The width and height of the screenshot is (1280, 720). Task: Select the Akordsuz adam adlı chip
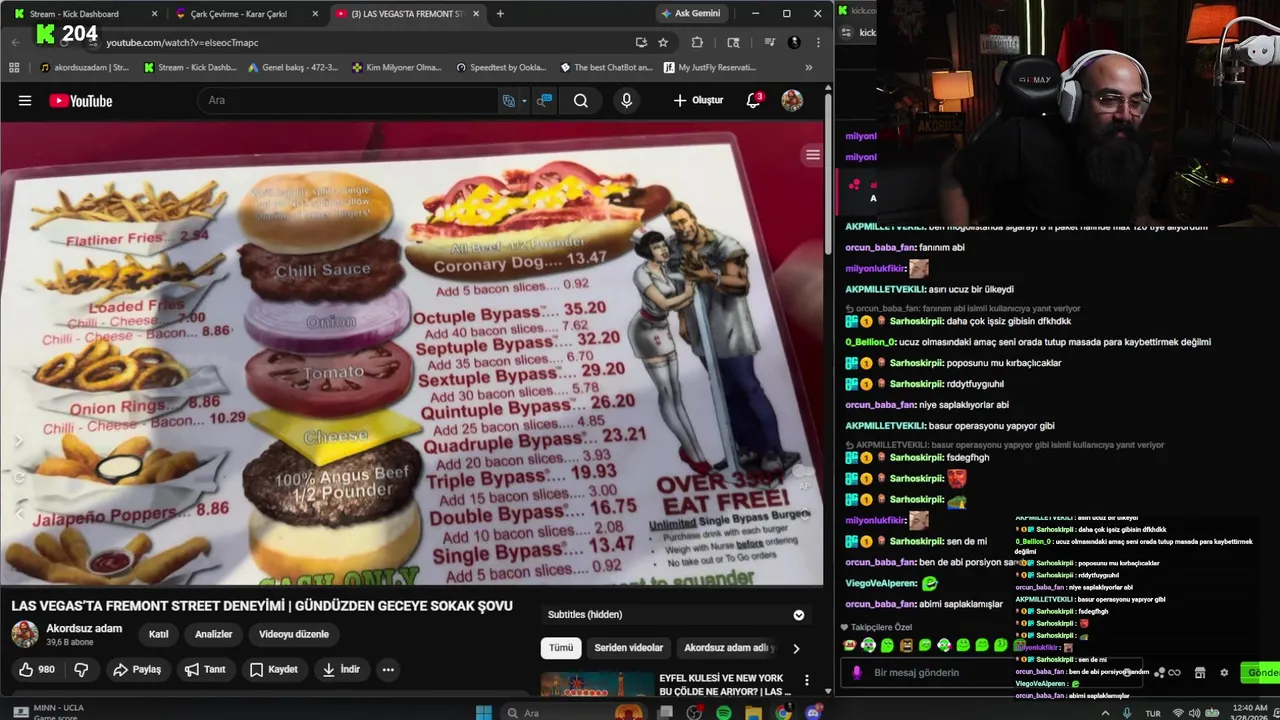pos(729,648)
